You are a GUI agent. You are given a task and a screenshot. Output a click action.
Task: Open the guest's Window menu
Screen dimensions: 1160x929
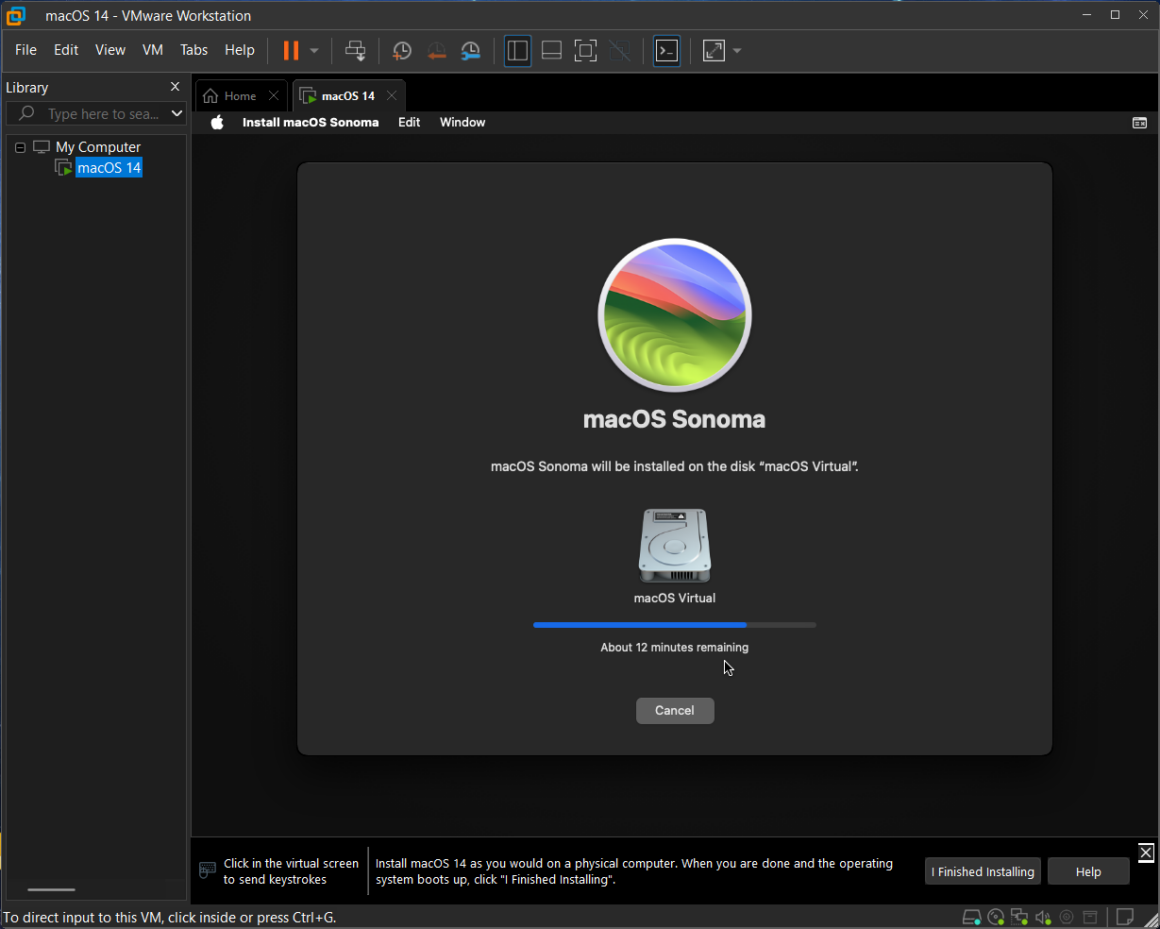pos(462,122)
